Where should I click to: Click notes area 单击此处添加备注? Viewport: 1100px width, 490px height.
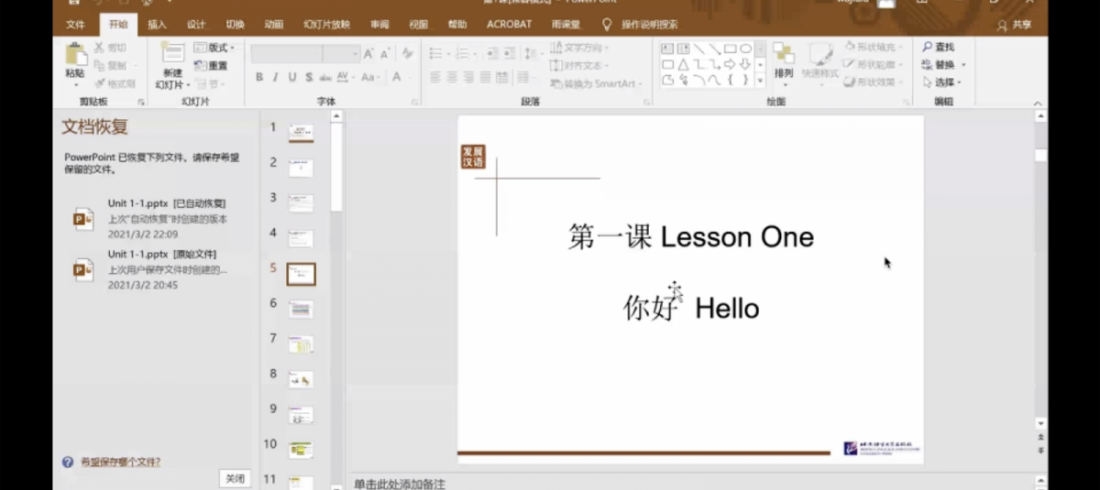click(x=399, y=484)
